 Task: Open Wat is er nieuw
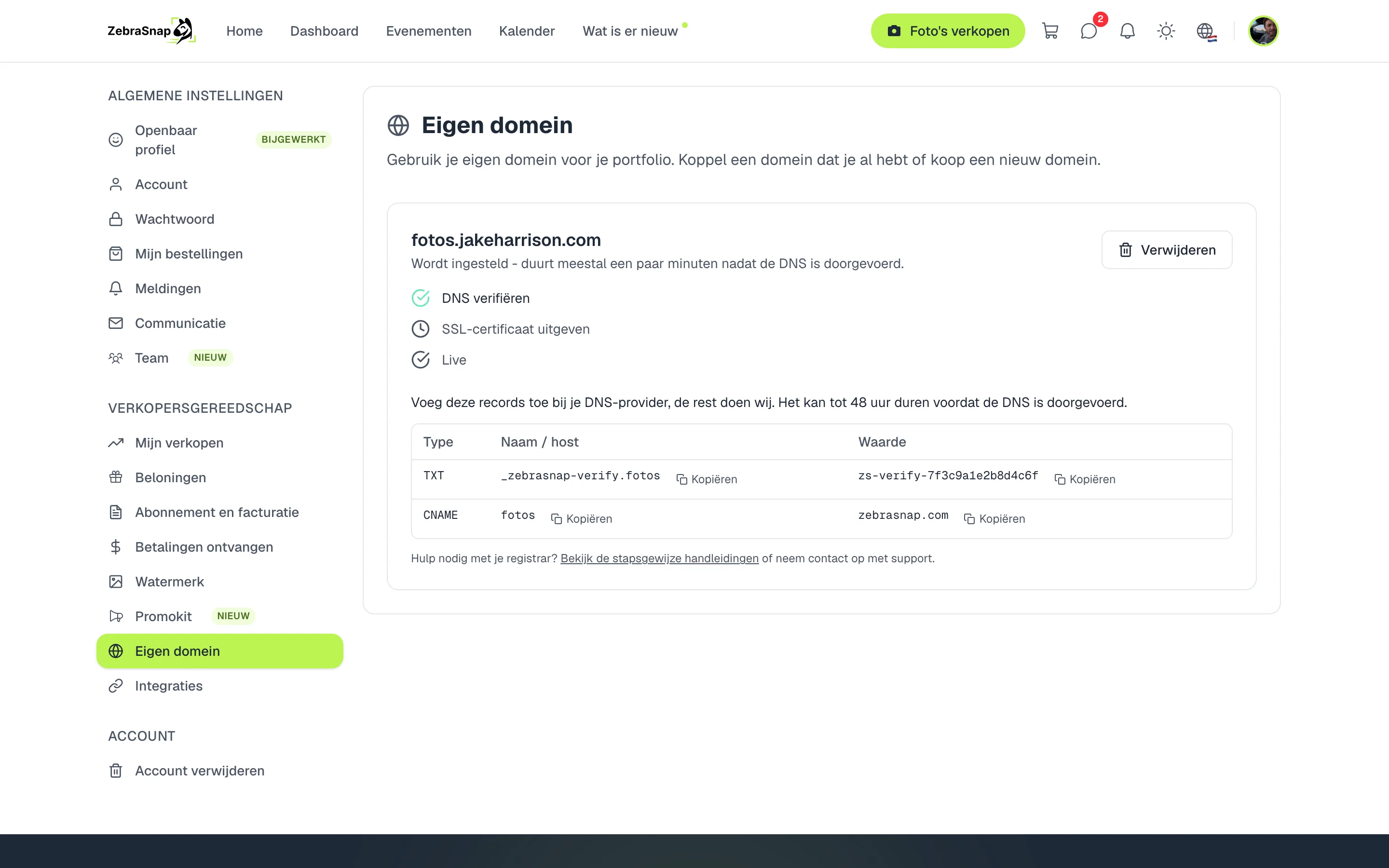(x=630, y=31)
